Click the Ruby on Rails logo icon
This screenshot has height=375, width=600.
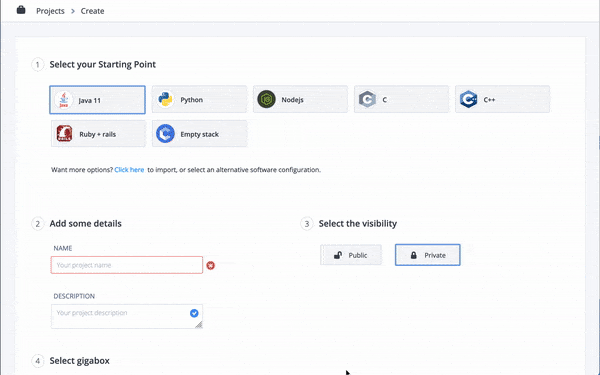[64, 134]
